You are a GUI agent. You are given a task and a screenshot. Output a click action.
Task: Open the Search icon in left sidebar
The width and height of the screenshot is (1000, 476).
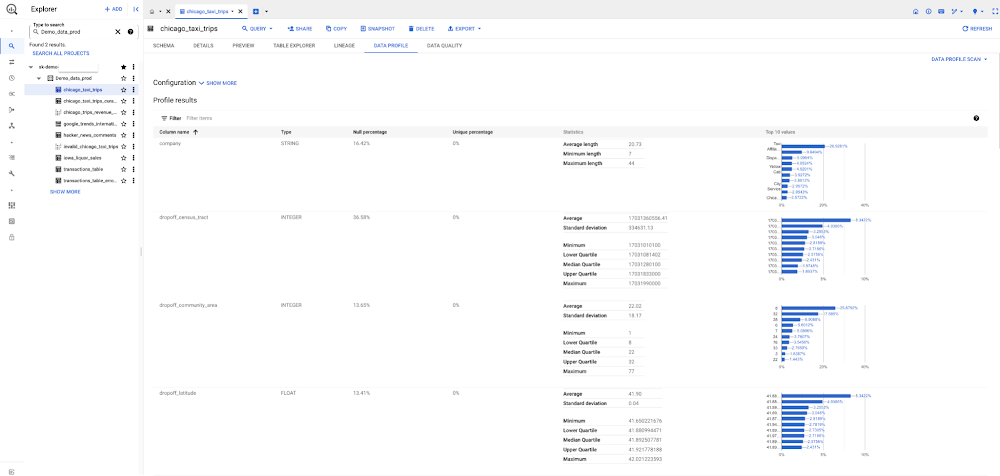click(11, 46)
